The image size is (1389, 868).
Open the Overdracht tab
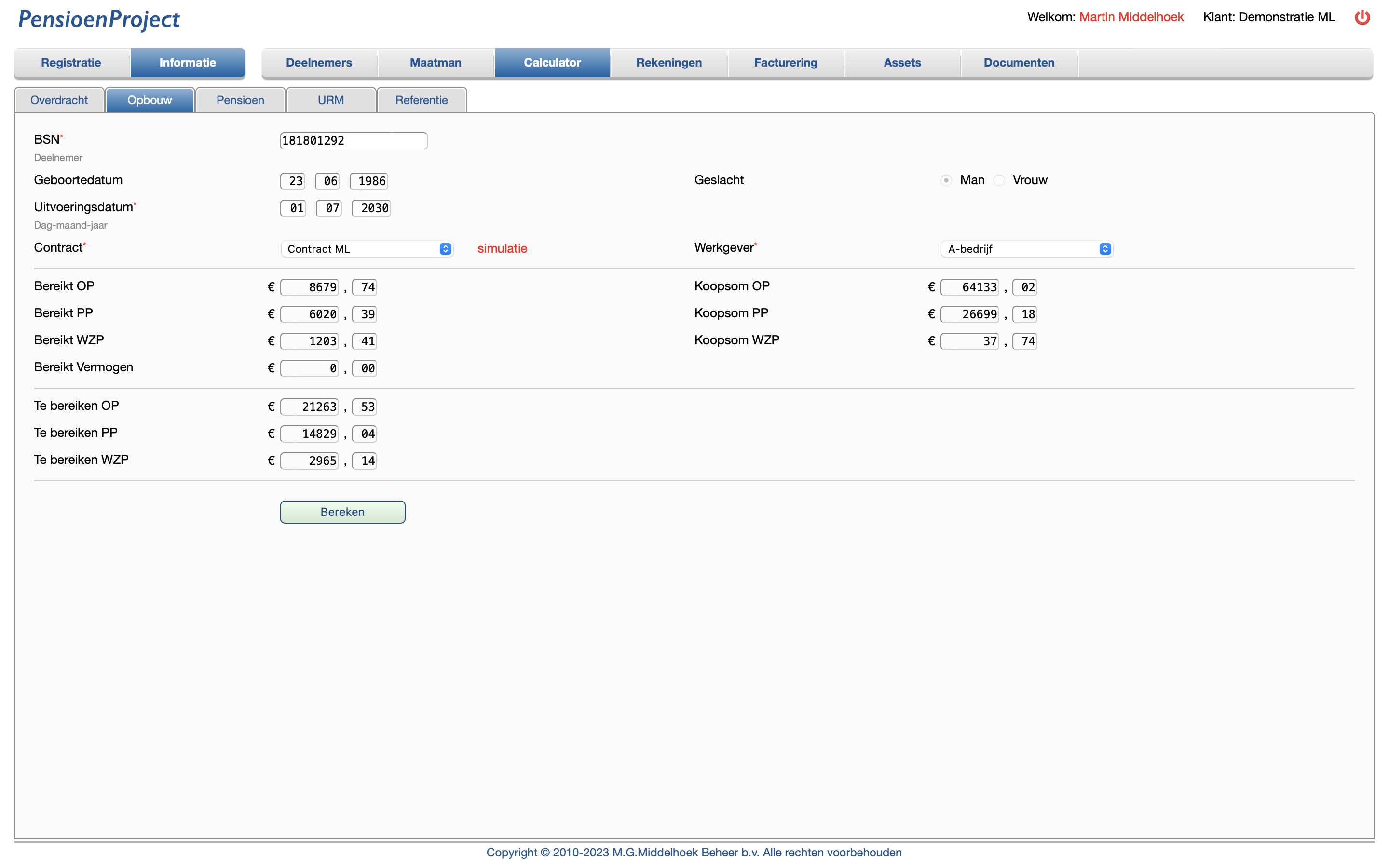(59, 100)
